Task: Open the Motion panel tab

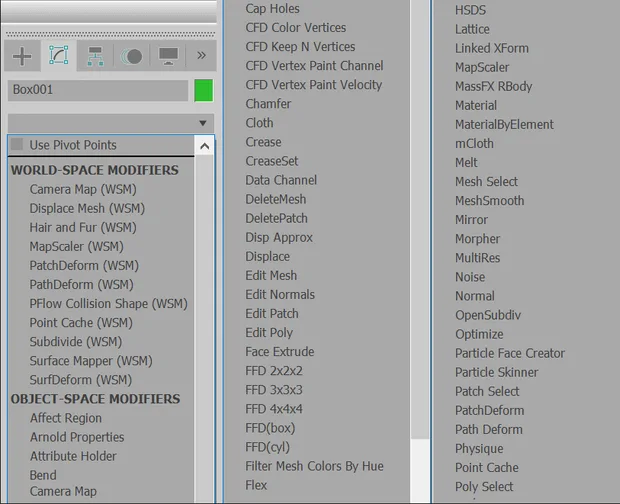Action: tap(132, 56)
